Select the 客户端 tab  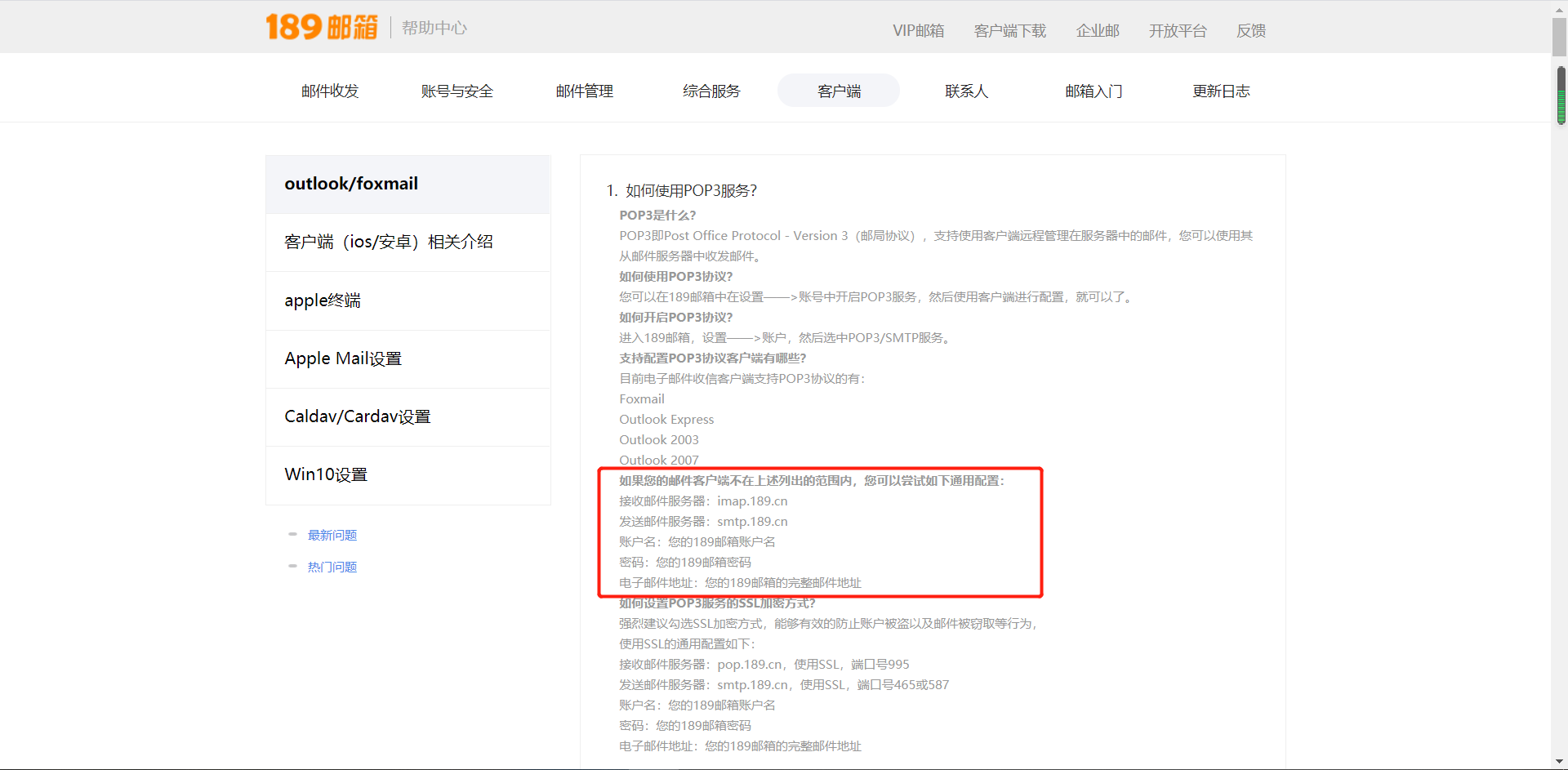click(x=839, y=91)
